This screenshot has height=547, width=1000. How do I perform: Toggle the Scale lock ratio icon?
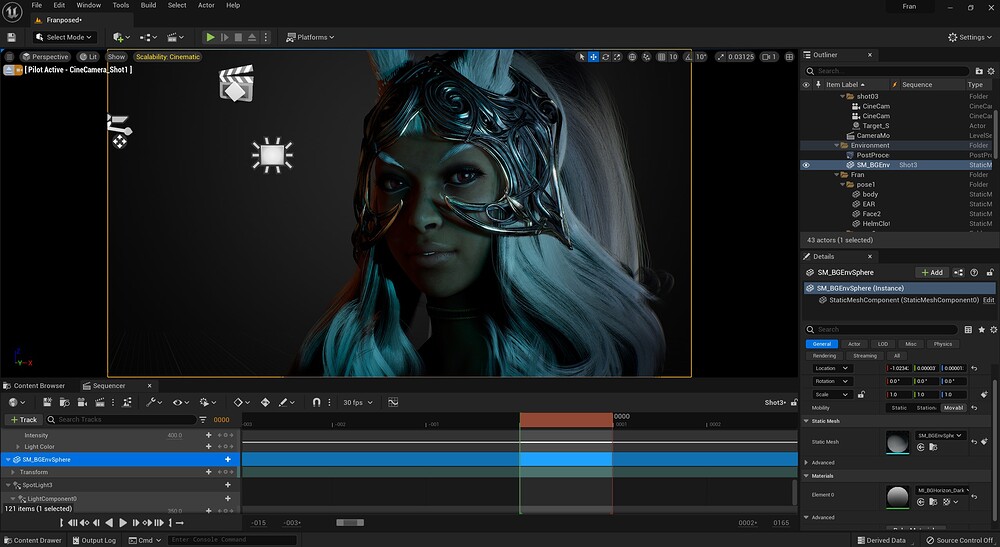(x=861, y=395)
